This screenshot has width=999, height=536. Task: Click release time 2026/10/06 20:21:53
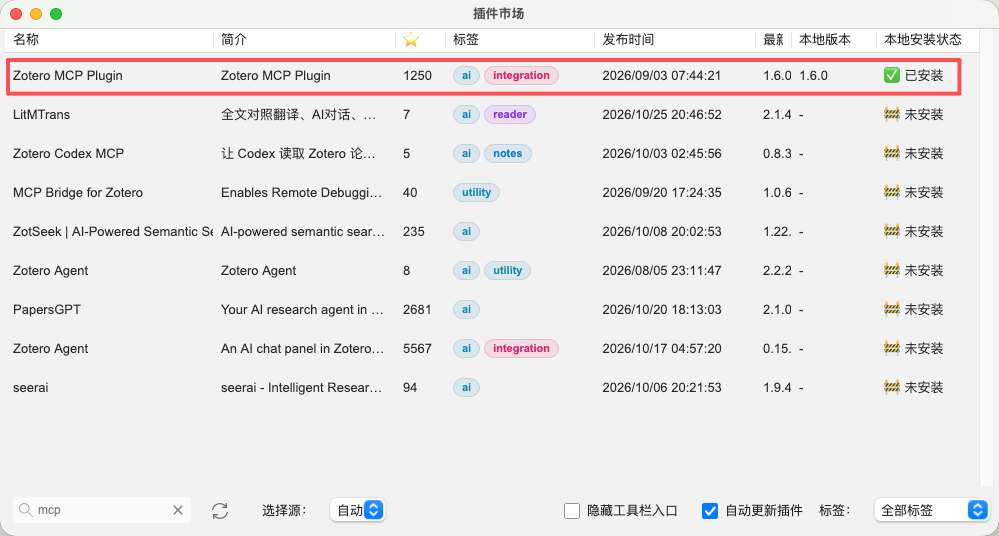click(x=662, y=388)
